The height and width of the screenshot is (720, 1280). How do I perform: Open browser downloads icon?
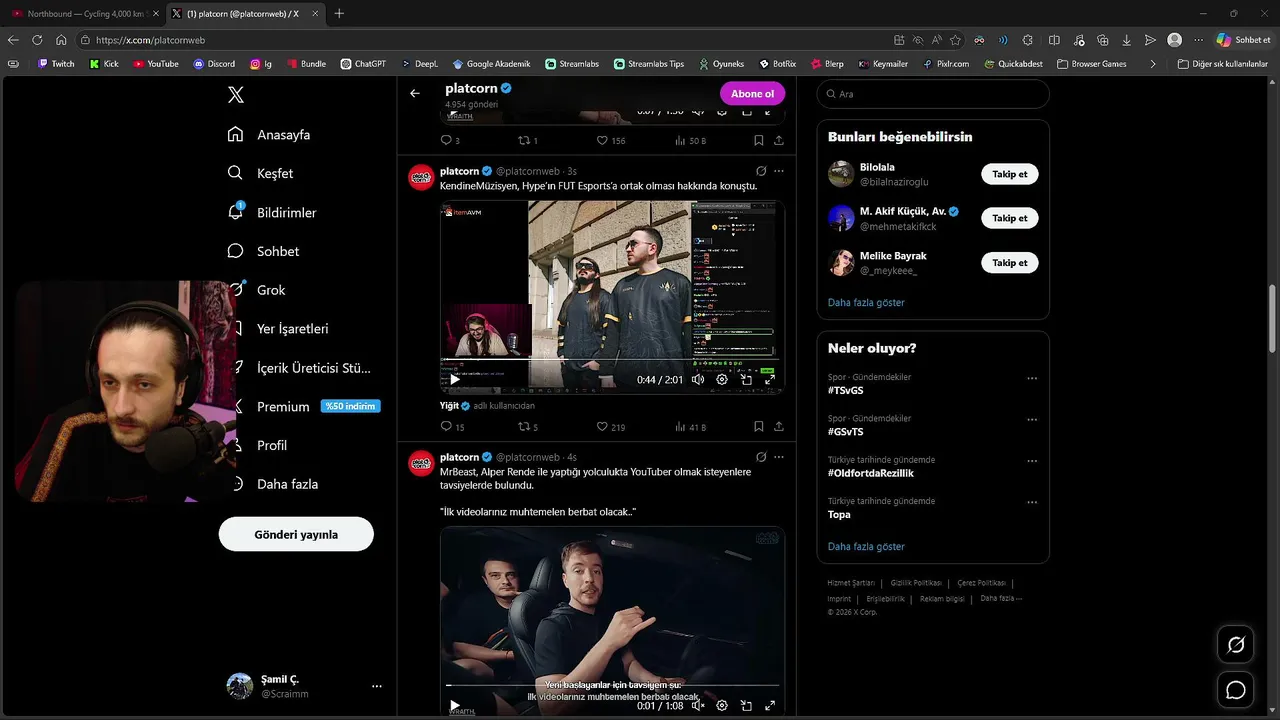pyautogui.click(x=1126, y=40)
